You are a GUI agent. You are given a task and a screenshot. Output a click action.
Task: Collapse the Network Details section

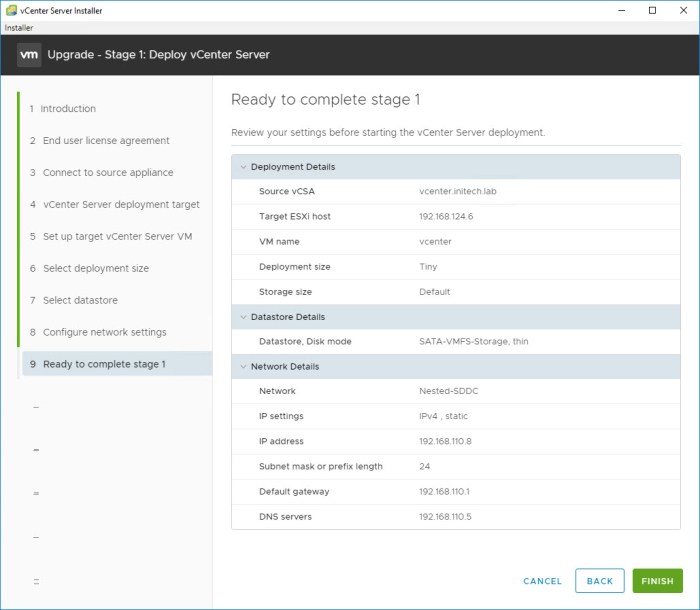[243, 367]
